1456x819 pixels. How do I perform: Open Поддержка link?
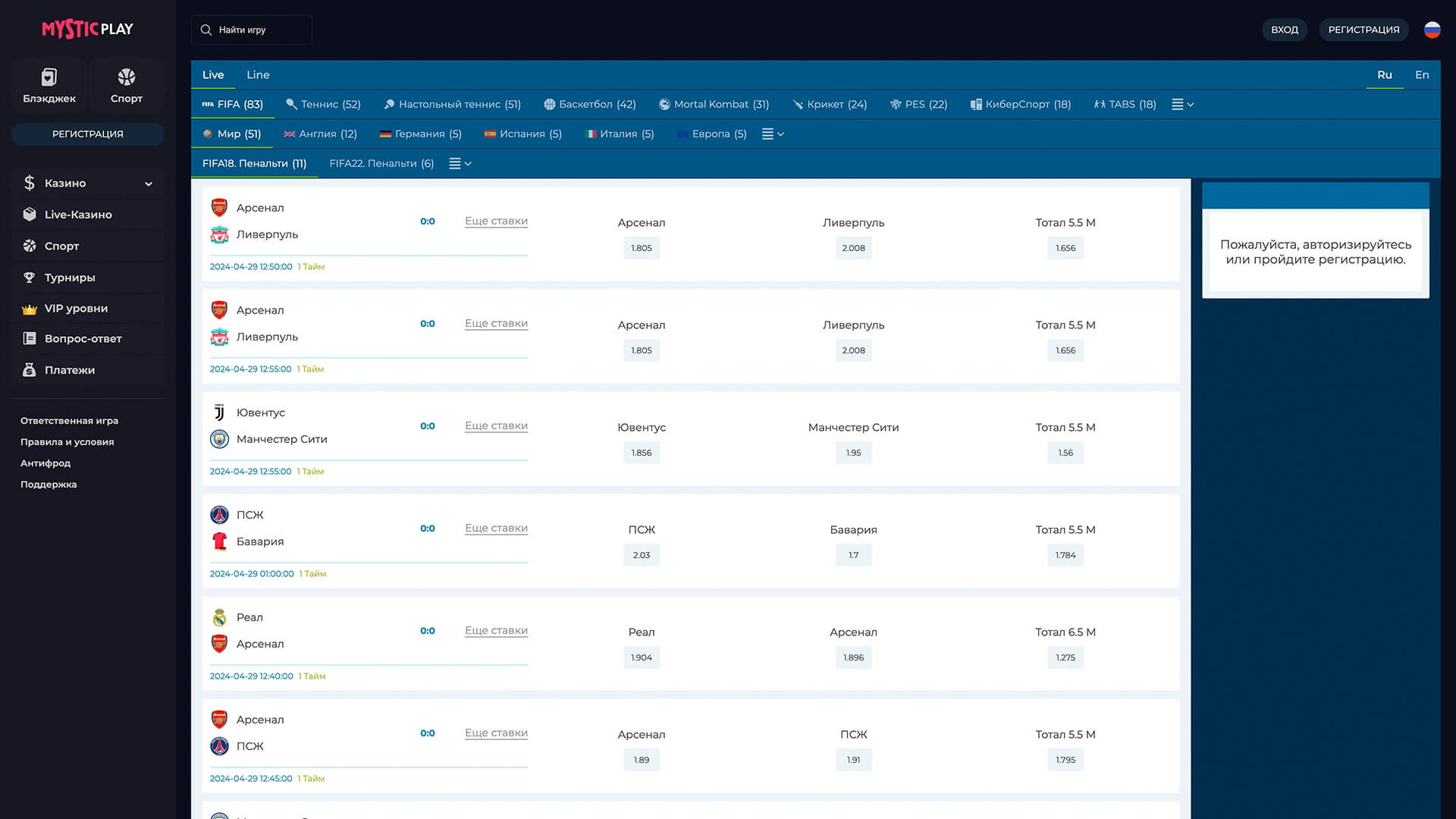[49, 485]
